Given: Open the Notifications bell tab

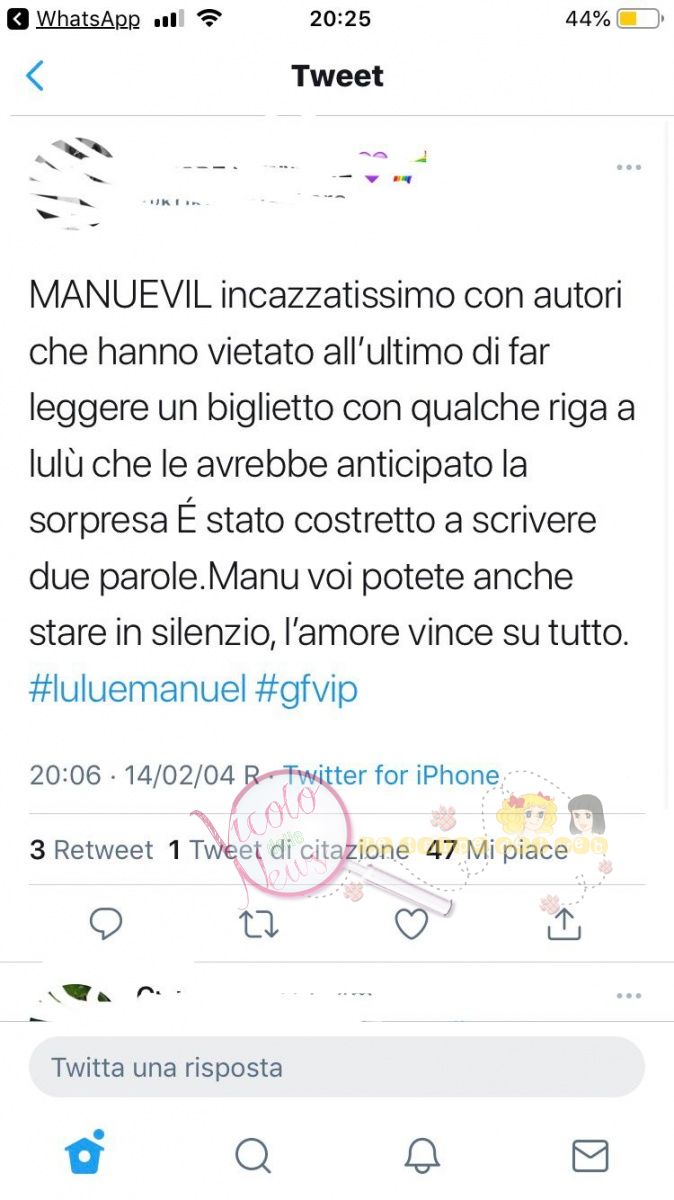Looking at the screenshot, I should tap(422, 1156).
